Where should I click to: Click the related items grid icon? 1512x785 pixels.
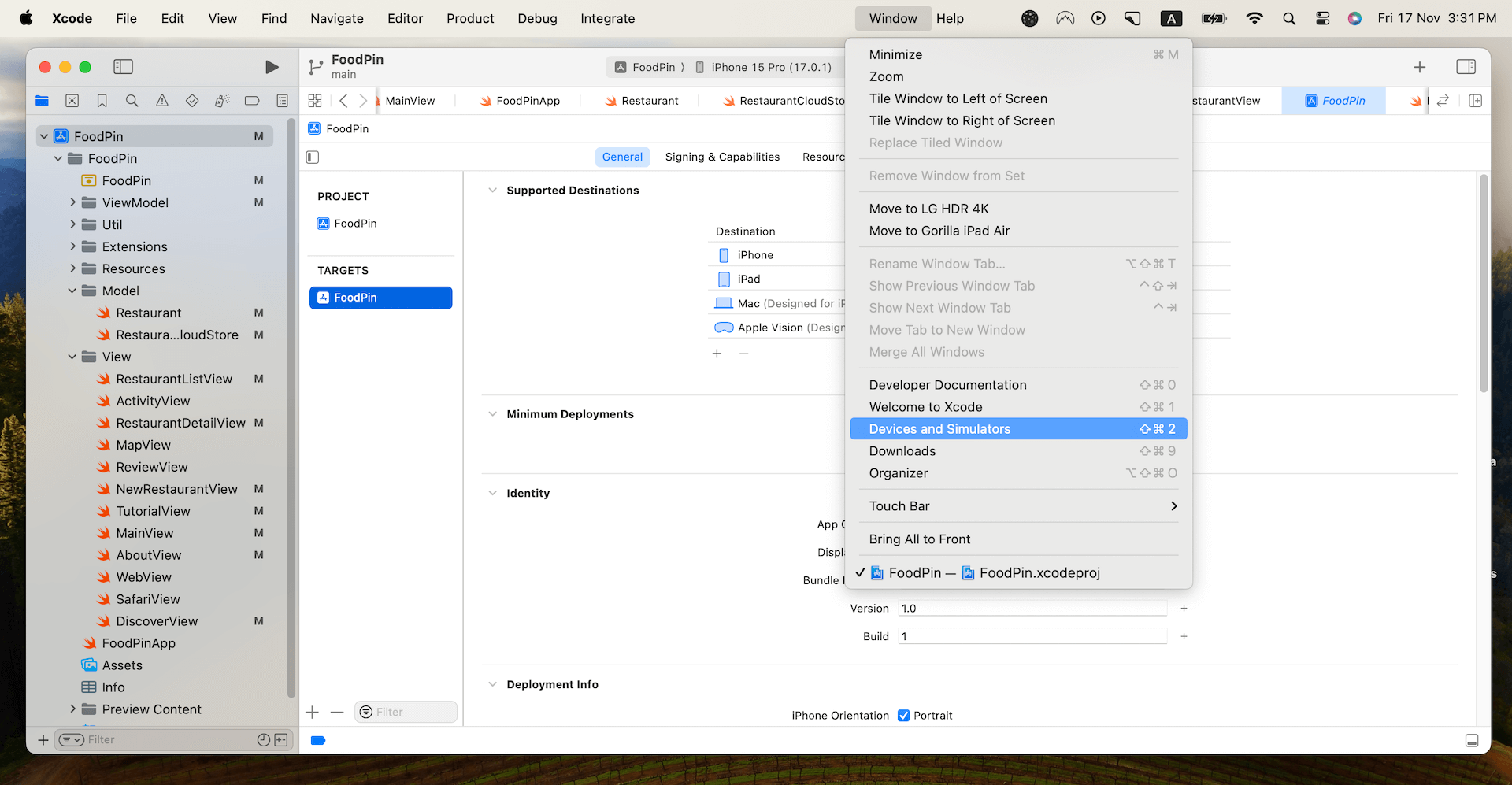click(x=315, y=101)
